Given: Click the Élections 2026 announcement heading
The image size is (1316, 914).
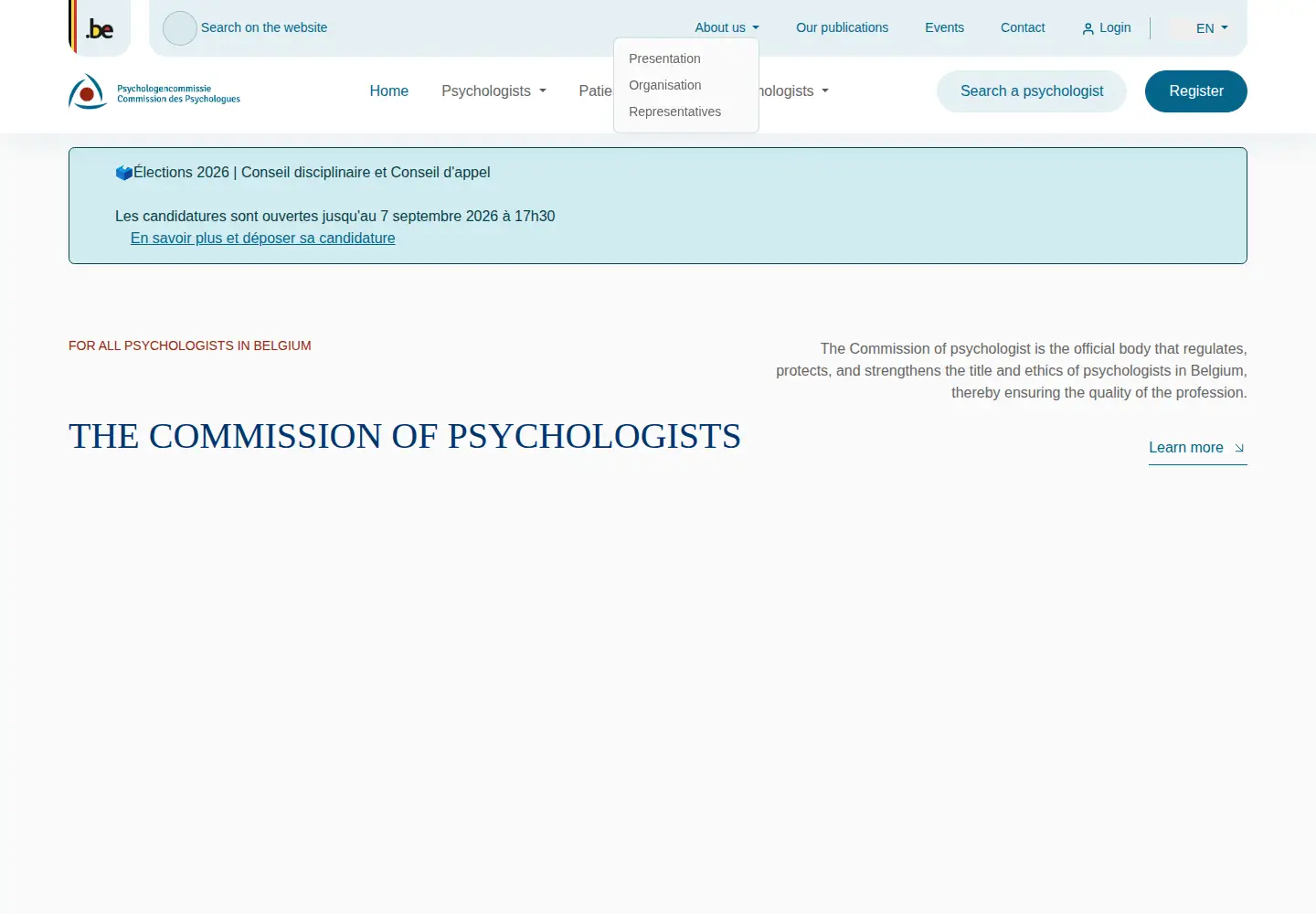Looking at the screenshot, I should (x=303, y=173).
